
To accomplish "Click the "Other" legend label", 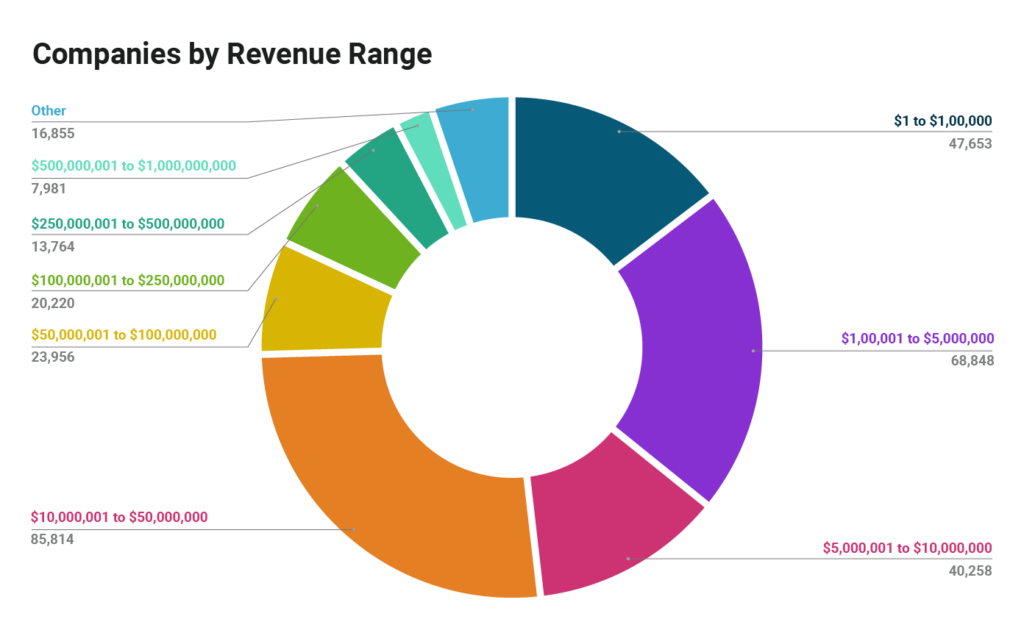I will tap(49, 111).
